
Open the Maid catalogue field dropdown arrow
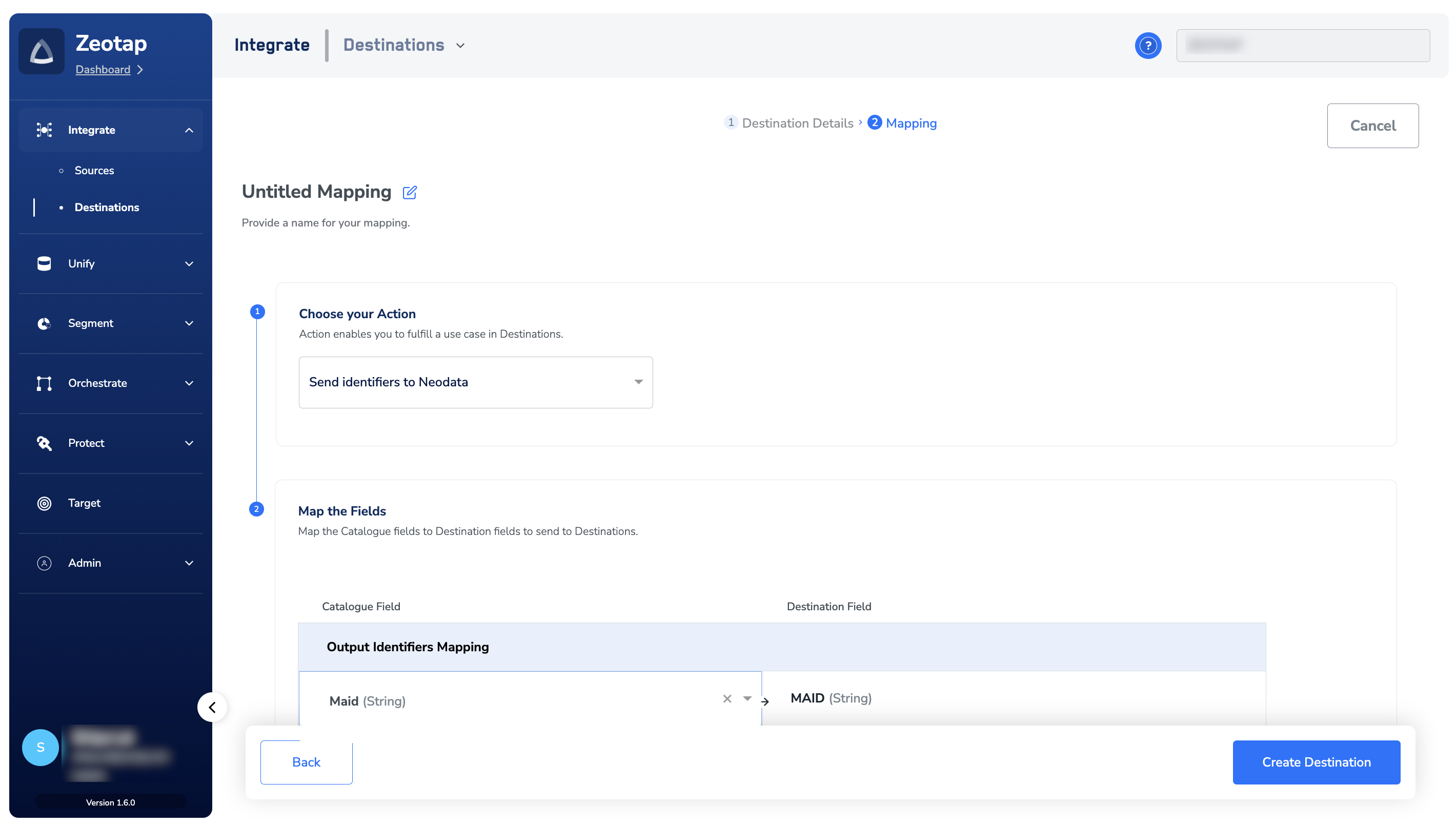(747, 699)
